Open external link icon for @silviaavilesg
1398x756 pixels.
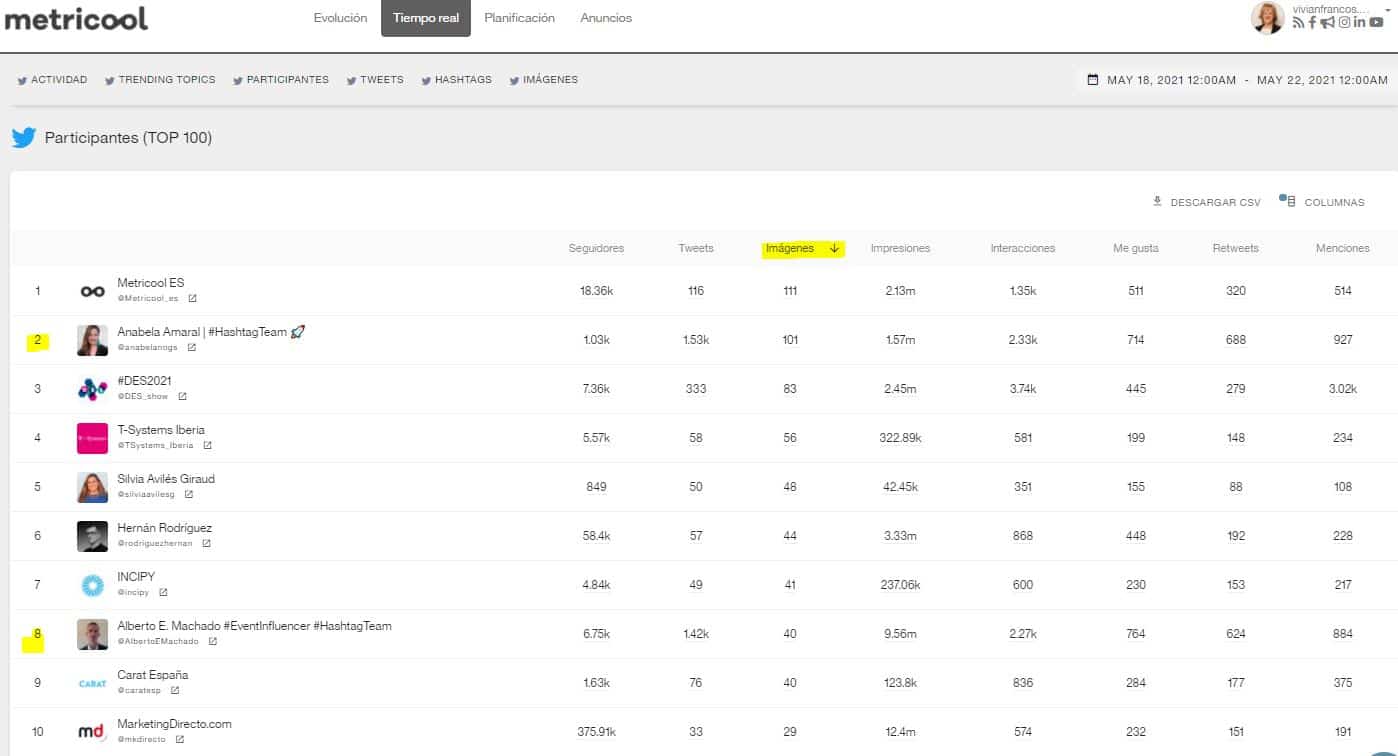point(188,494)
